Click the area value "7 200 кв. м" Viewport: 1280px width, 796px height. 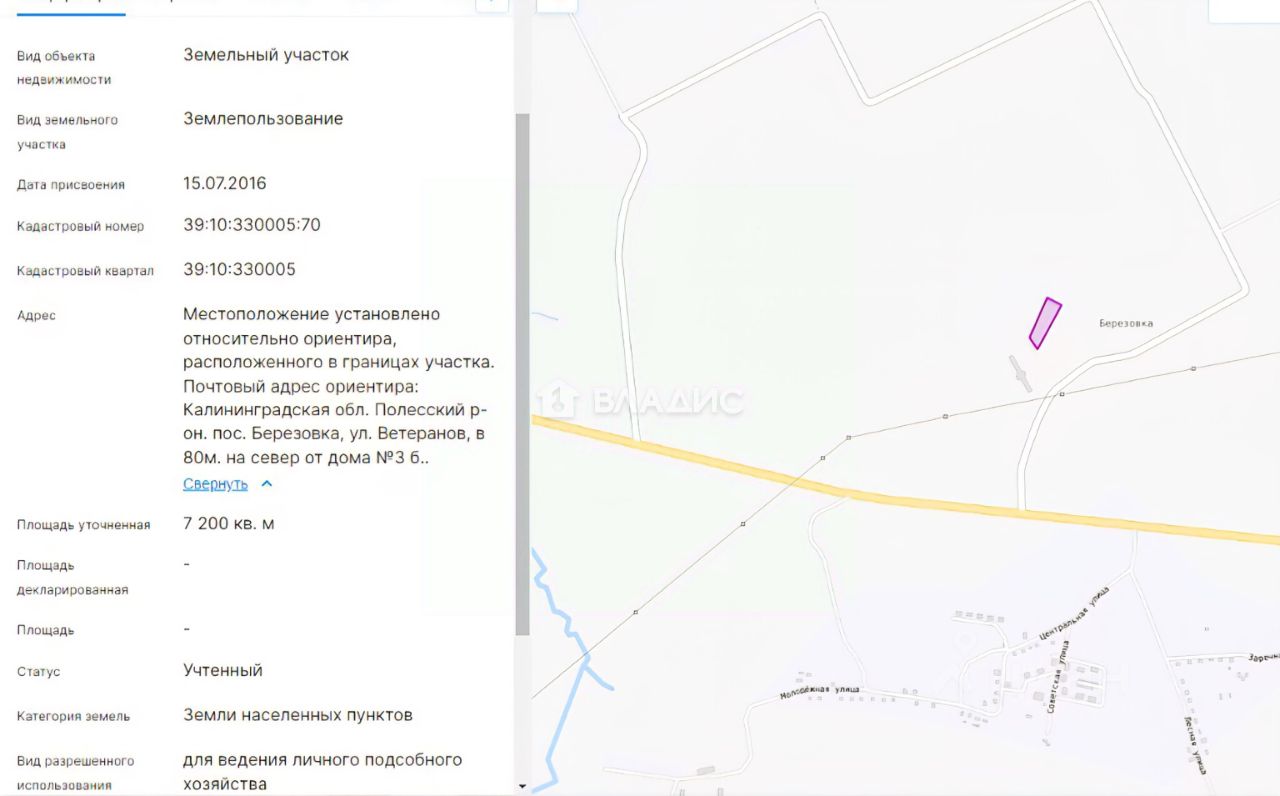229,524
